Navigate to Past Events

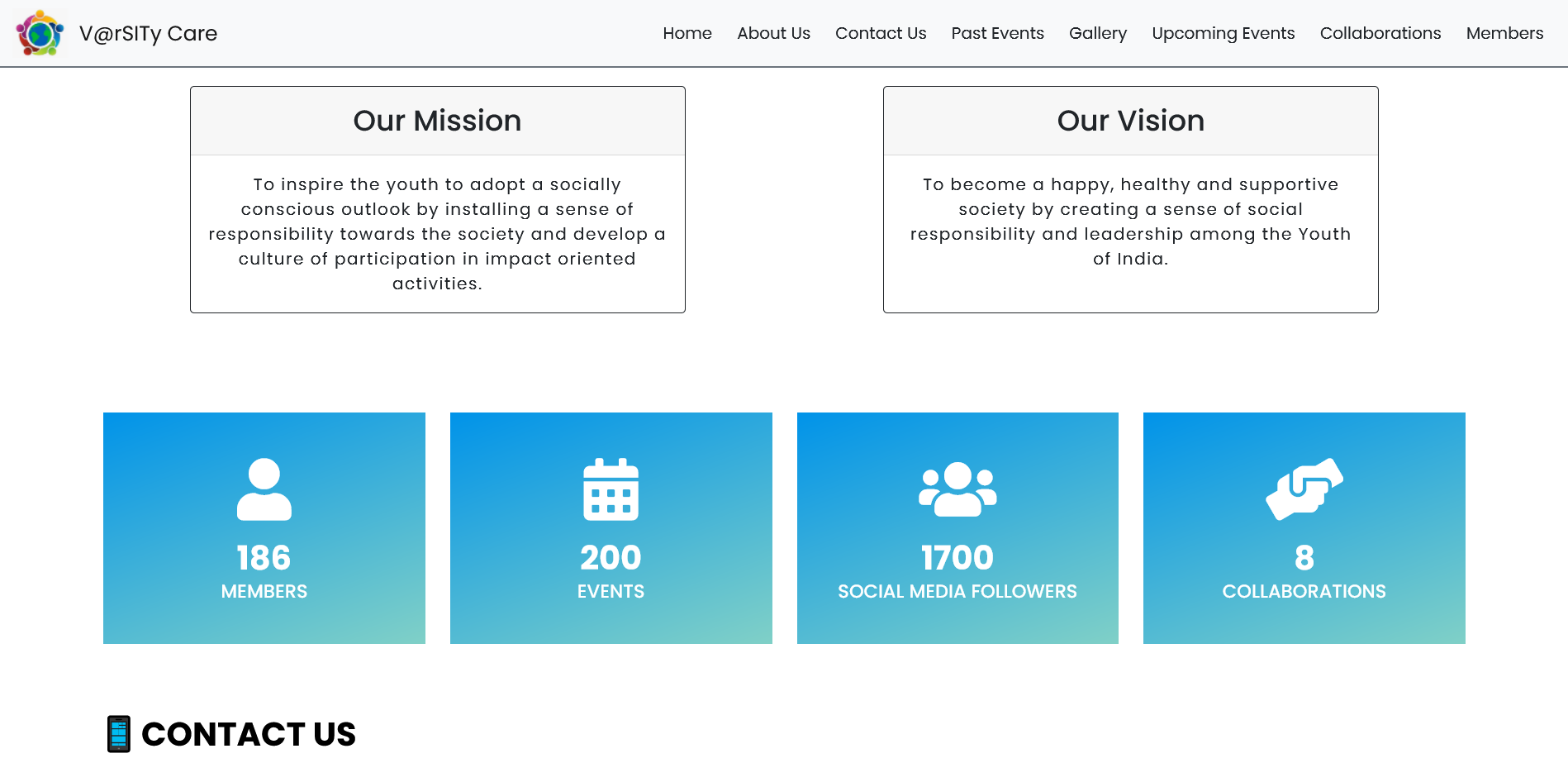[997, 33]
